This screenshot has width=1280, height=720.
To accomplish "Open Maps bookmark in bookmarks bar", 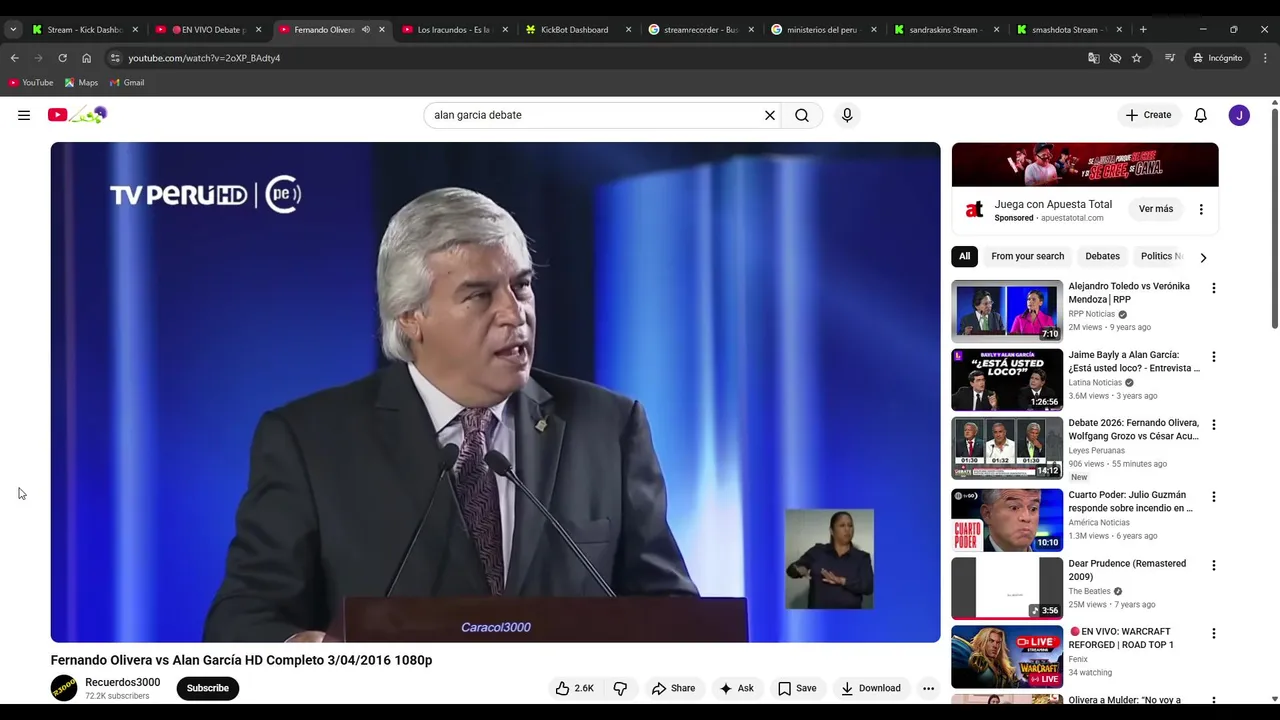I will tap(81, 83).
